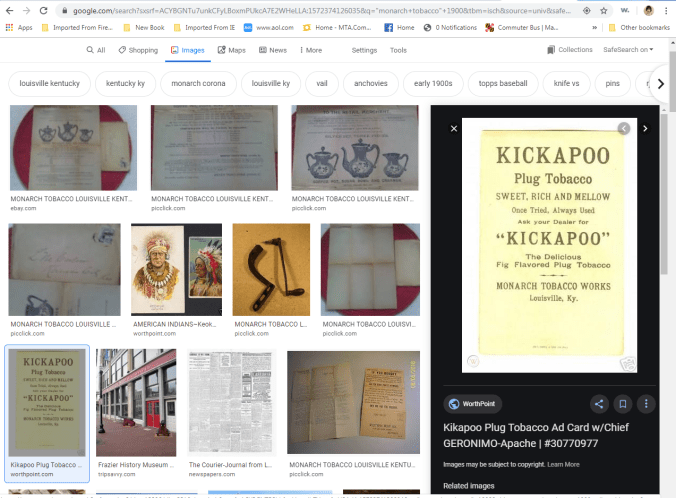Open the user profile avatar

[648, 11]
